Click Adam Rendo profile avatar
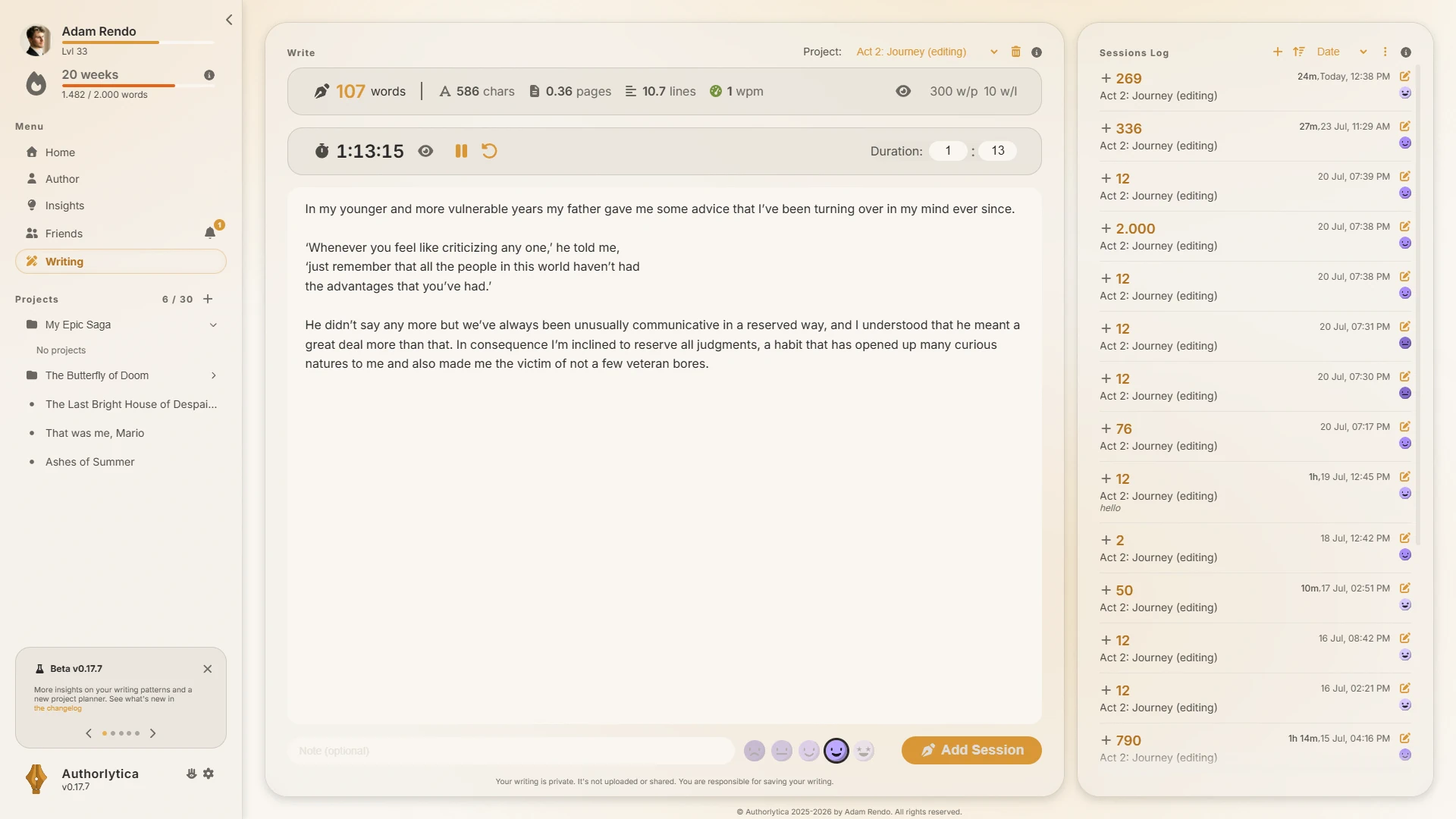The width and height of the screenshot is (1456, 819). click(x=36, y=40)
